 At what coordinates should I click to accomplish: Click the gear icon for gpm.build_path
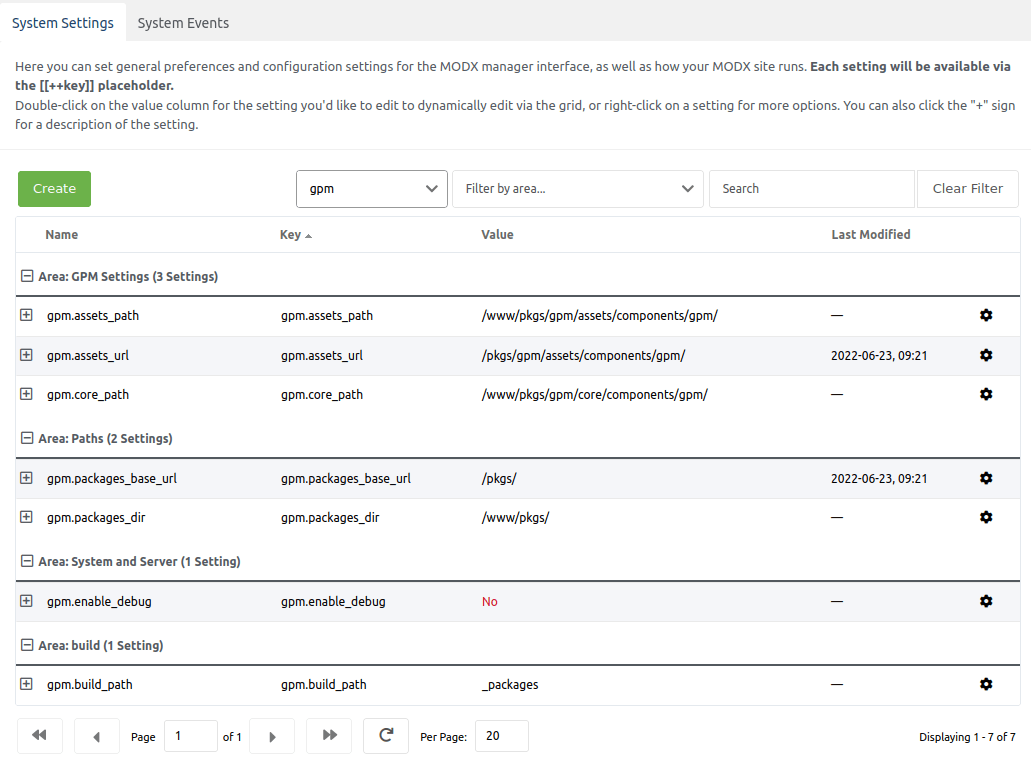[x=986, y=684]
